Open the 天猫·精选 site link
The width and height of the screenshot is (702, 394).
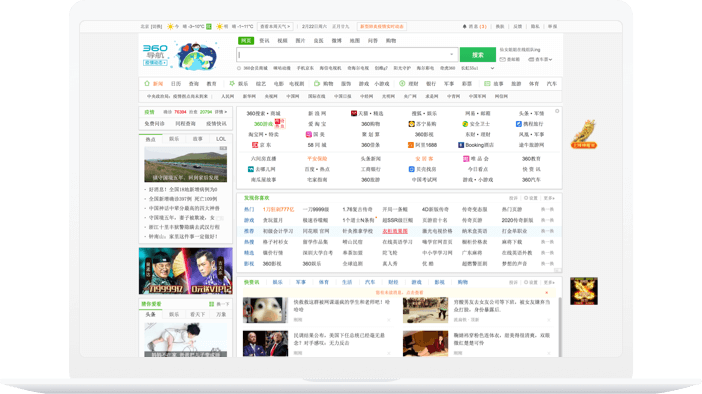[367, 113]
